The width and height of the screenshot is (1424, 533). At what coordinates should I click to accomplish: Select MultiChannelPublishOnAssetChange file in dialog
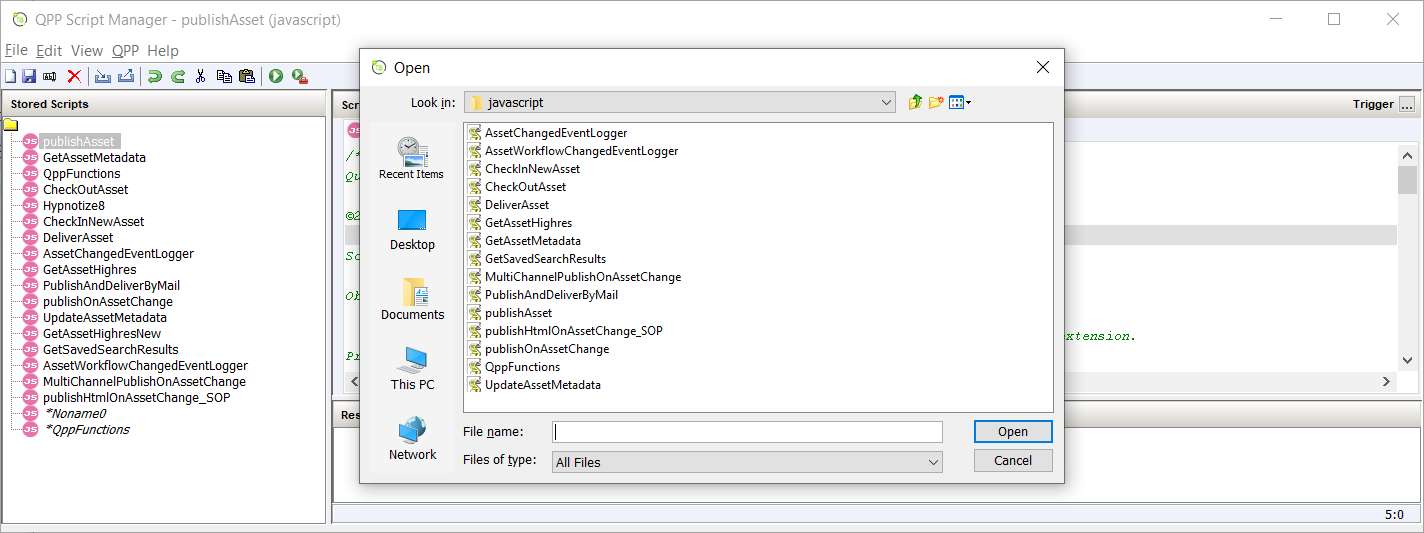pyautogui.click(x=583, y=277)
